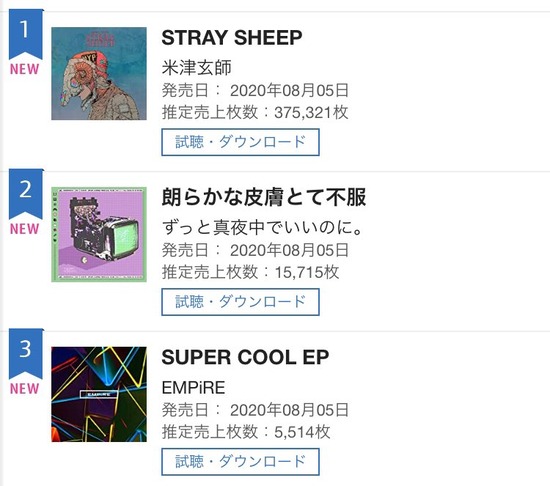
Task: Click 試聴・ダウンロード button for STRAY SHEEP
Action: (240, 142)
